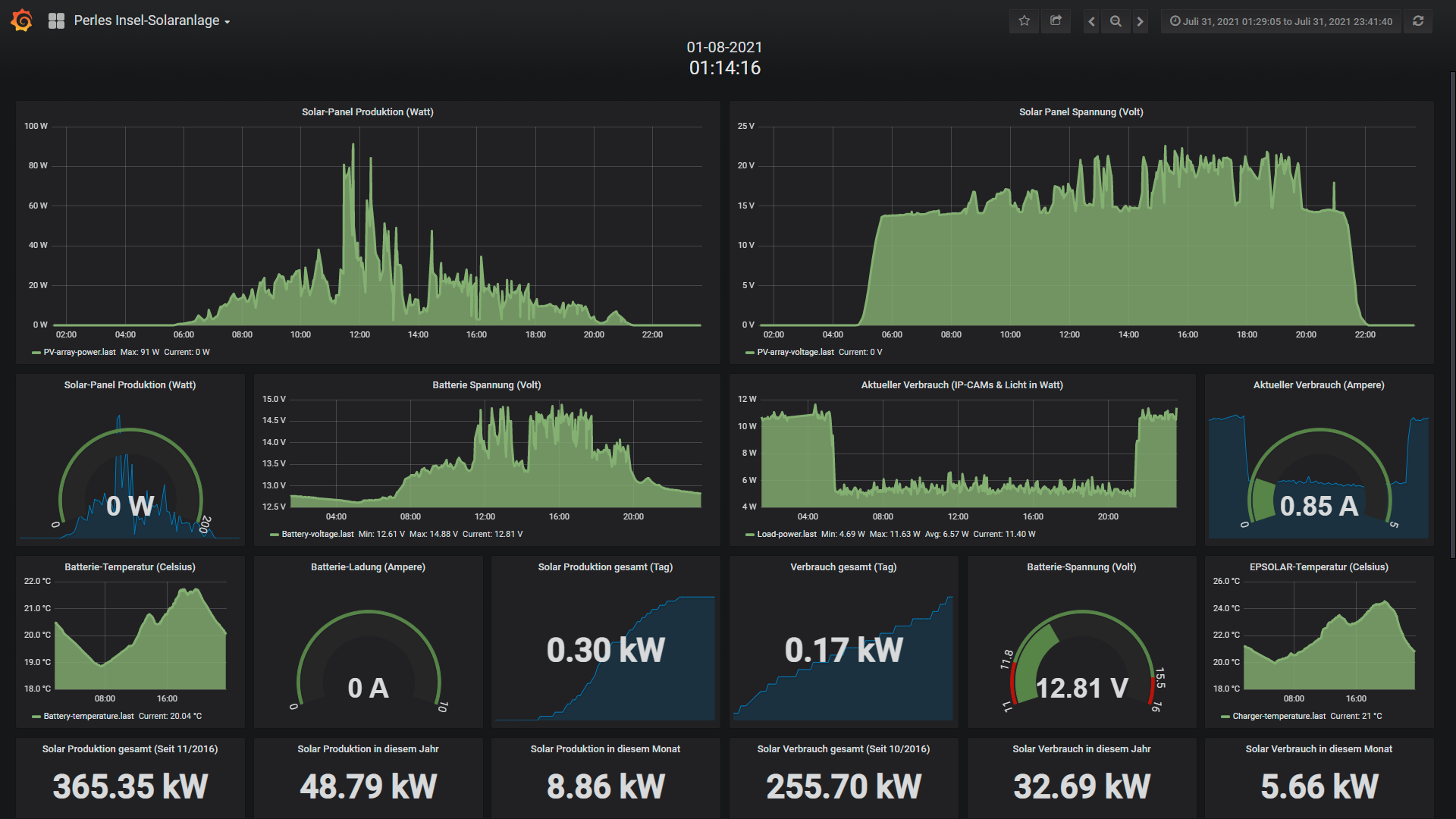This screenshot has height=819, width=1456.
Task: Open the time range picker
Action: pyautogui.click(x=1281, y=21)
